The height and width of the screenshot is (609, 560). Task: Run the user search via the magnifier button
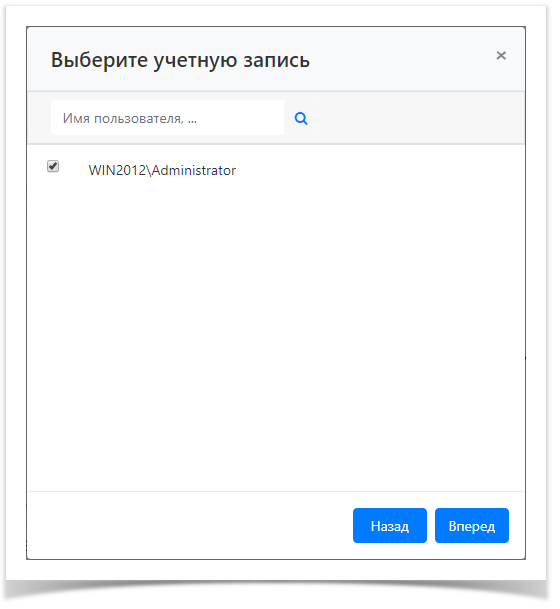click(x=301, y=118)
